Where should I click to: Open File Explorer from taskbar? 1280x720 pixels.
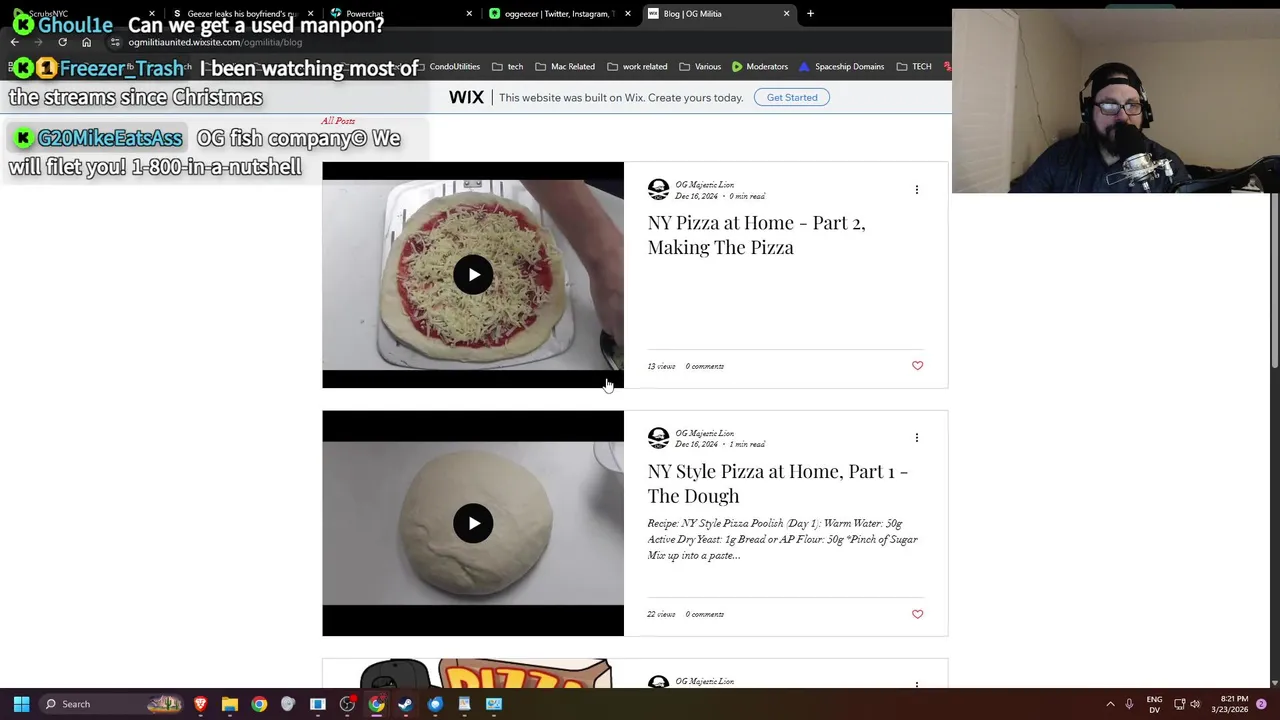pyautogui.click(x=229, y=704)
